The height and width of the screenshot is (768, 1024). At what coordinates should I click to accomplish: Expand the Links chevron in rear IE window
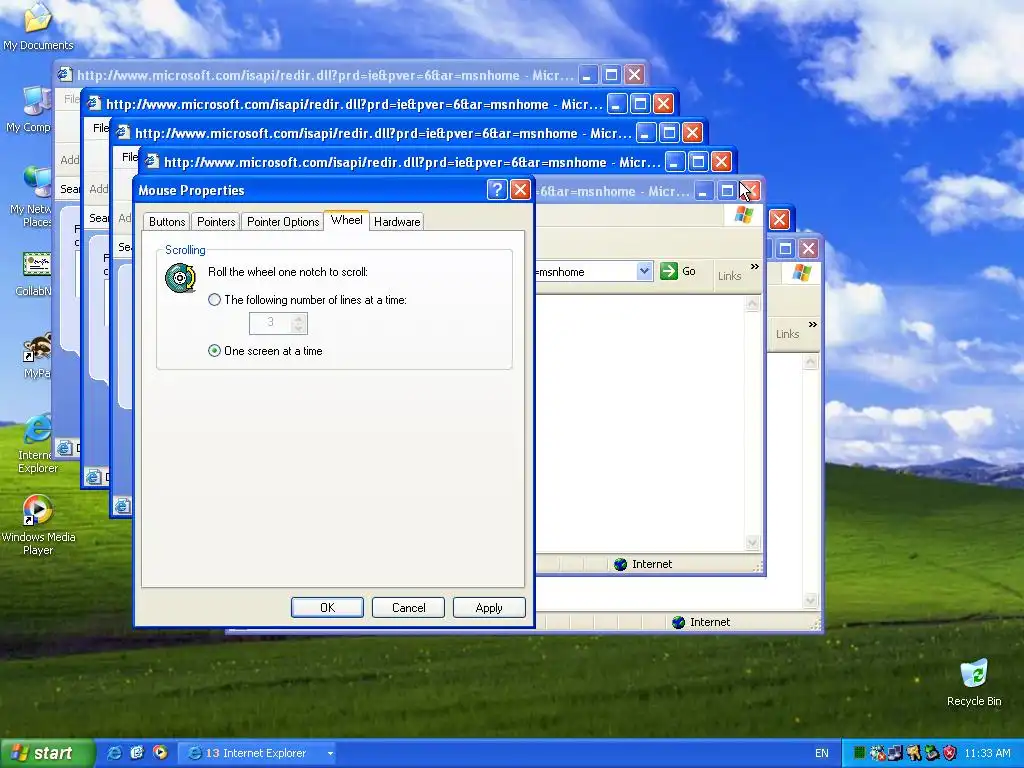[x=812, y=325]
